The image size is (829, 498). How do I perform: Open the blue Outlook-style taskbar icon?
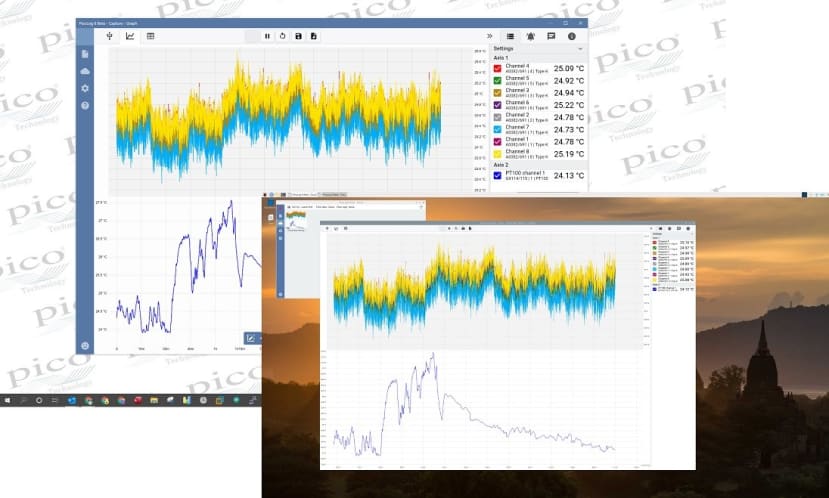(x=72, y=401)
